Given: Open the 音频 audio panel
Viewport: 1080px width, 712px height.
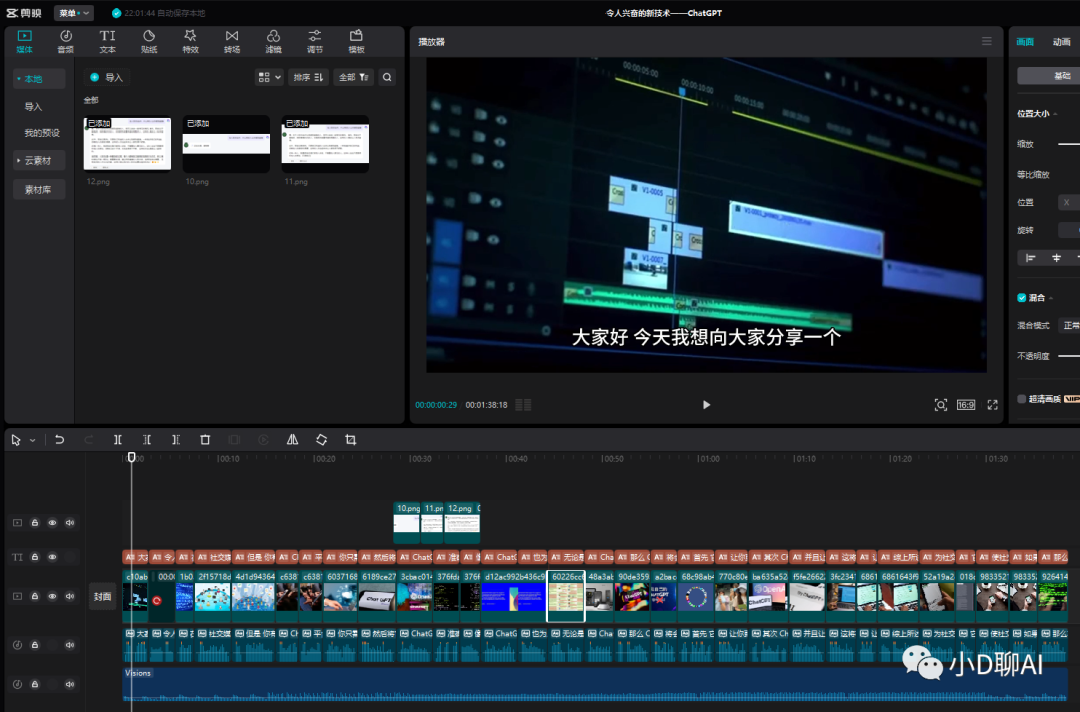Looking at the screenshot, I should coord(65,41).
